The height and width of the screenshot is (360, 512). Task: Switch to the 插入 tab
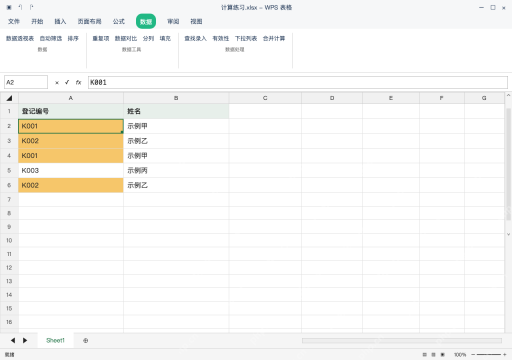60,21
